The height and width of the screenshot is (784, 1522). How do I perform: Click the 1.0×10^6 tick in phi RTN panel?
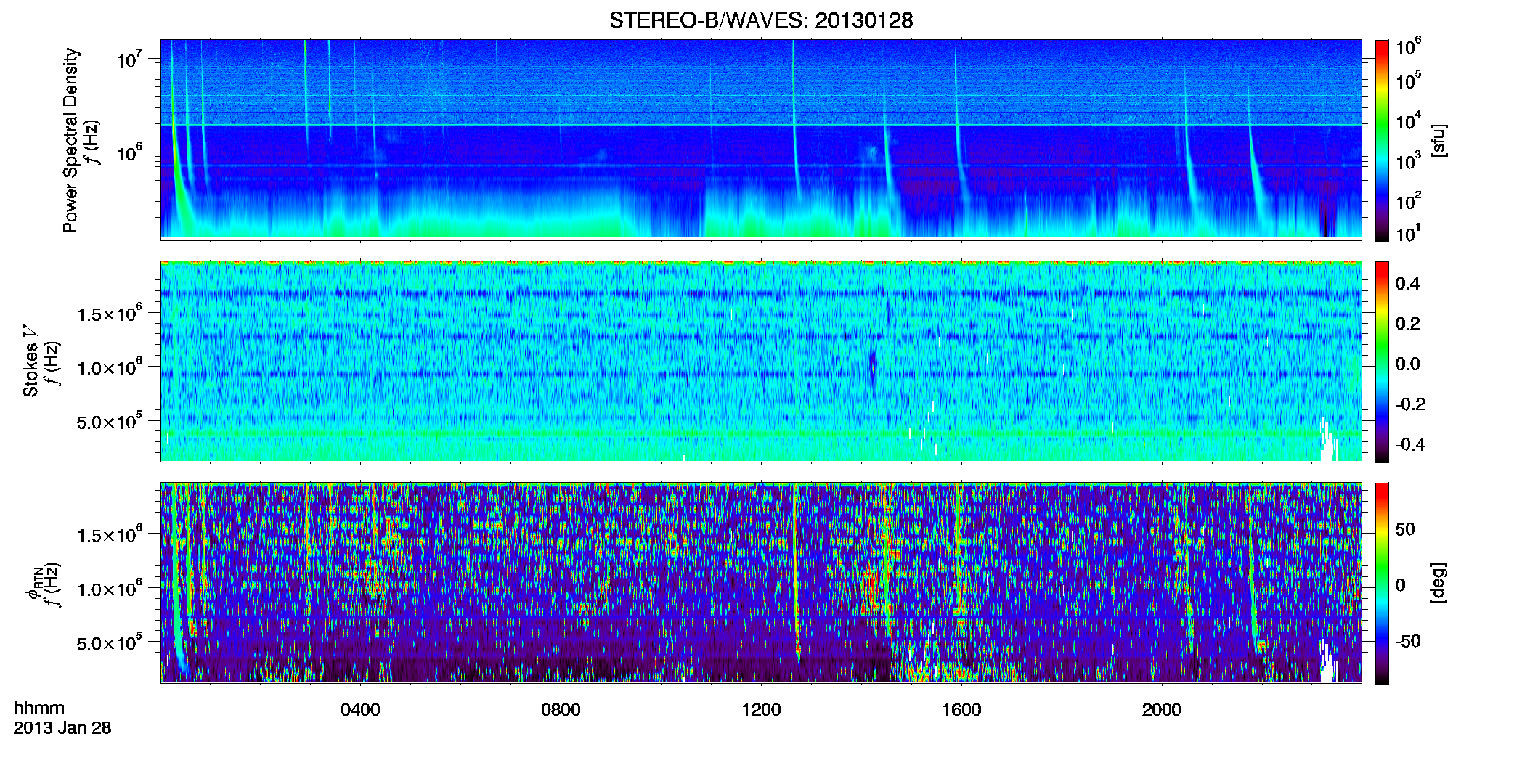tap(110, 589)
